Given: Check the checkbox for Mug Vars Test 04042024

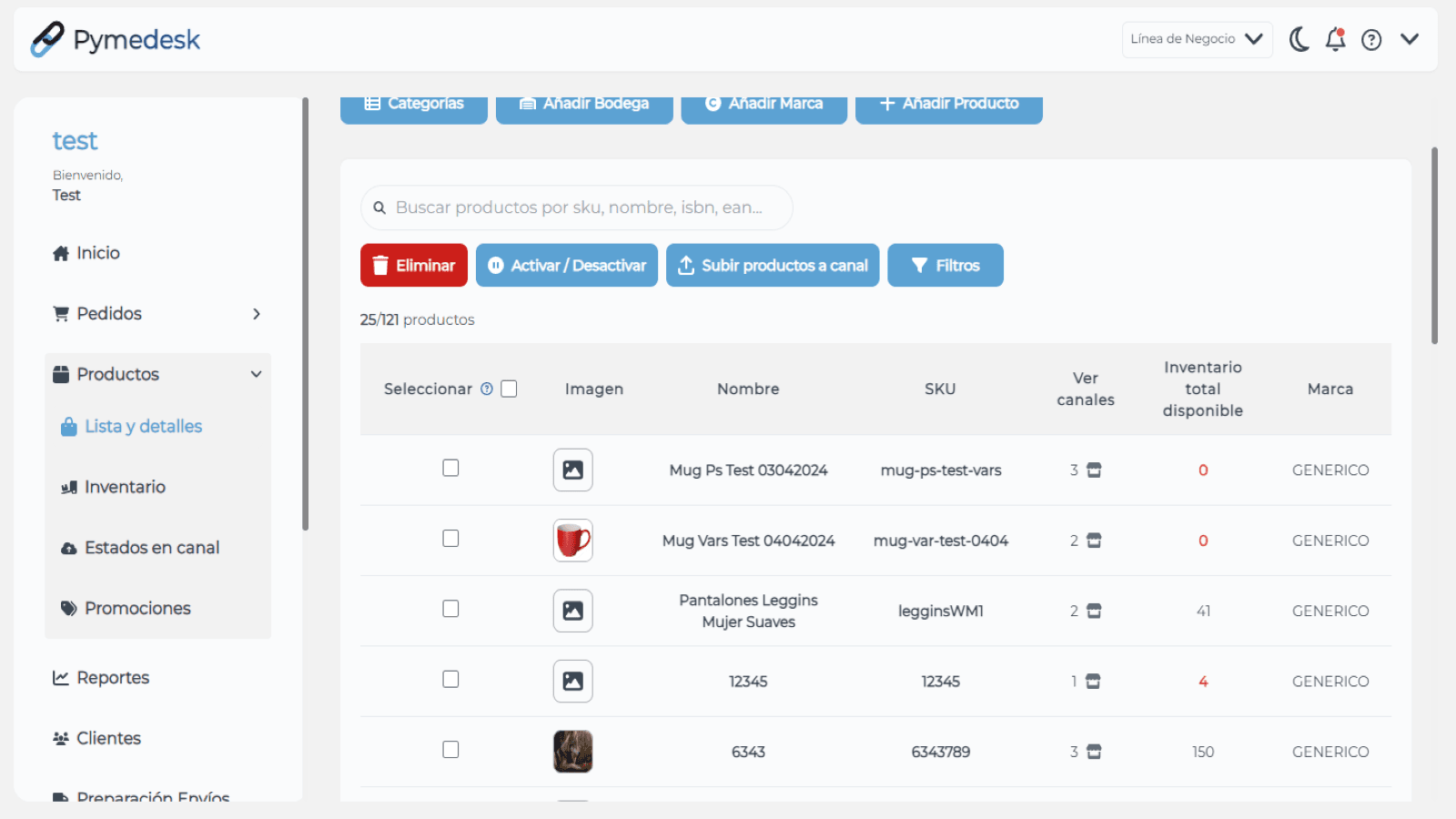Looking at the screenshot, I should 450,538.
